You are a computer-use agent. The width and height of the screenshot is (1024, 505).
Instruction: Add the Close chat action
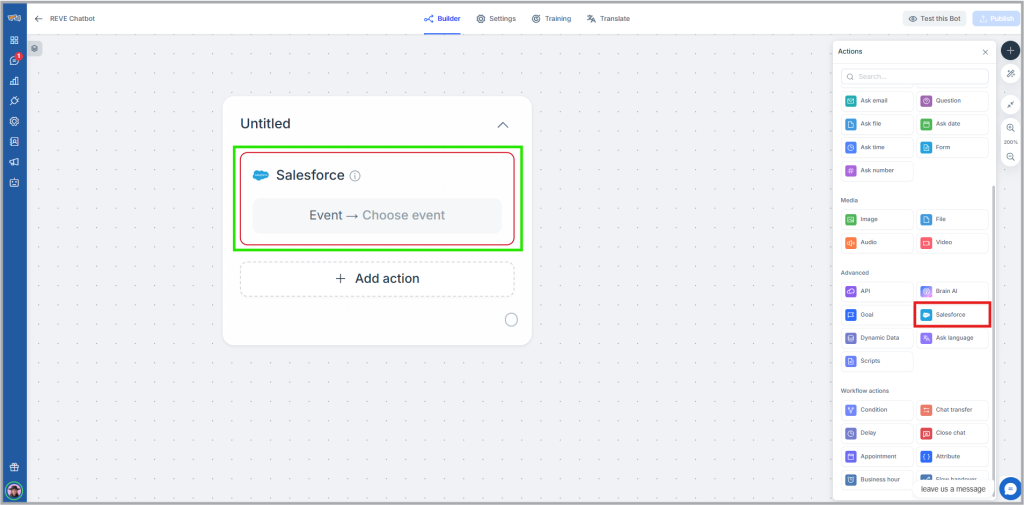click(x=952, y=433)
